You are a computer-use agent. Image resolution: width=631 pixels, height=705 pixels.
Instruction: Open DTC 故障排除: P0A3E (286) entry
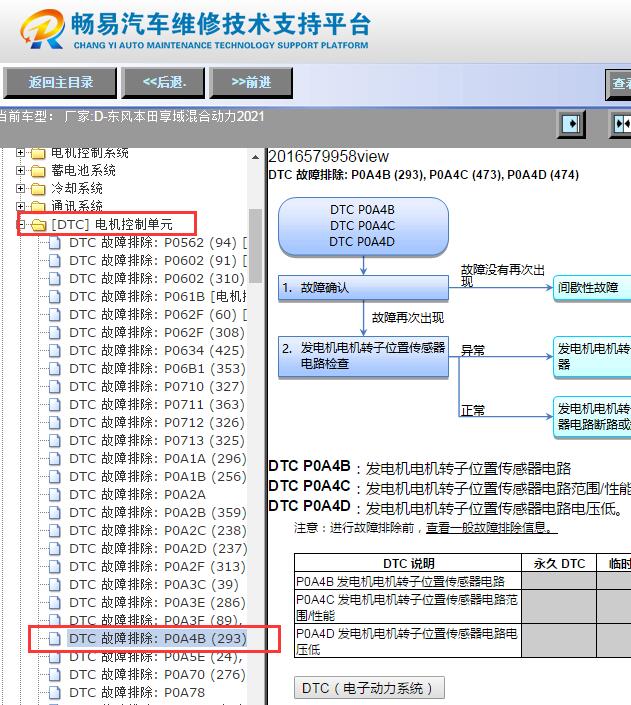tap(157, 602)
